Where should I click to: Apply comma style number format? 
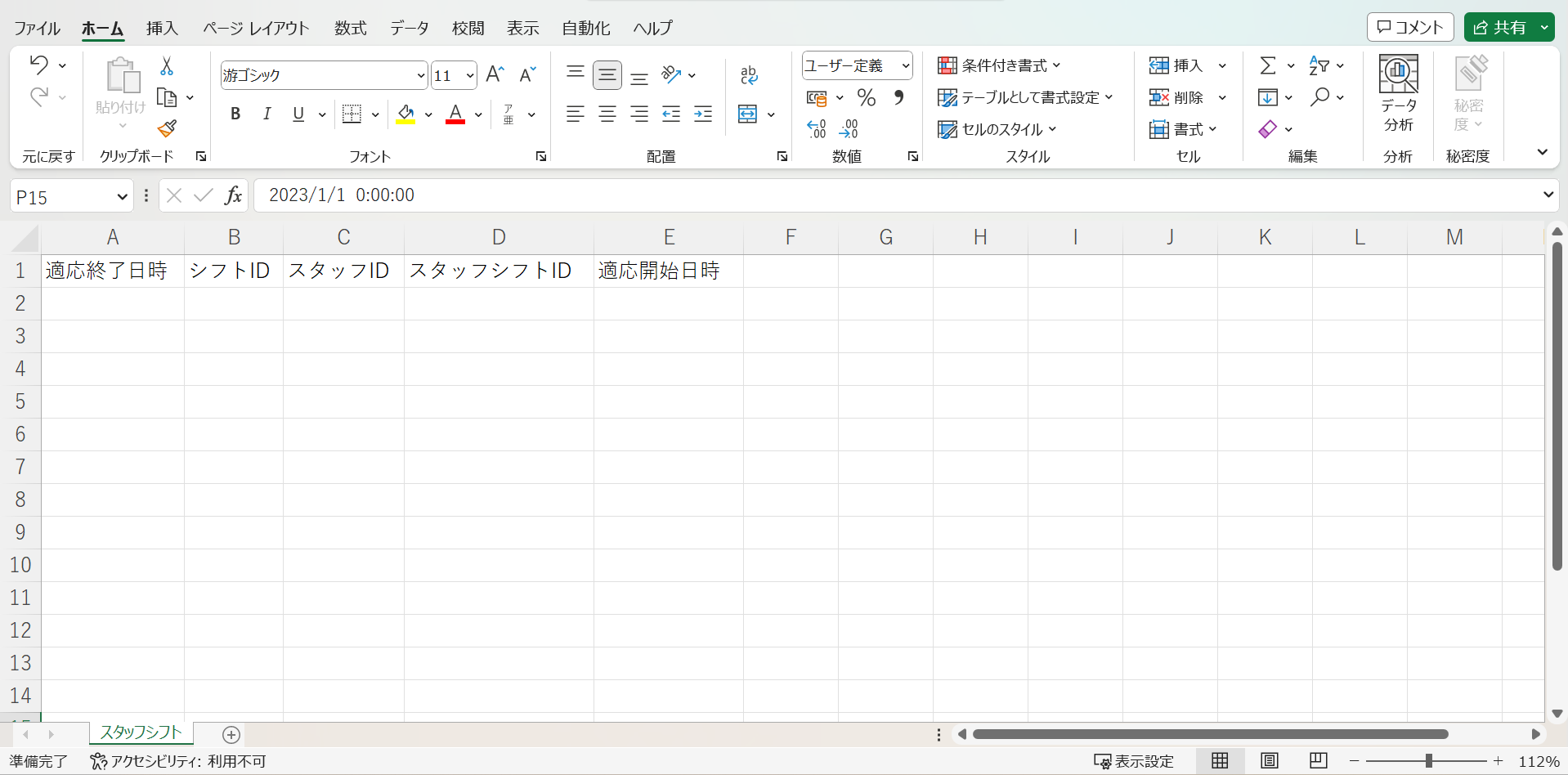(898, 97)
